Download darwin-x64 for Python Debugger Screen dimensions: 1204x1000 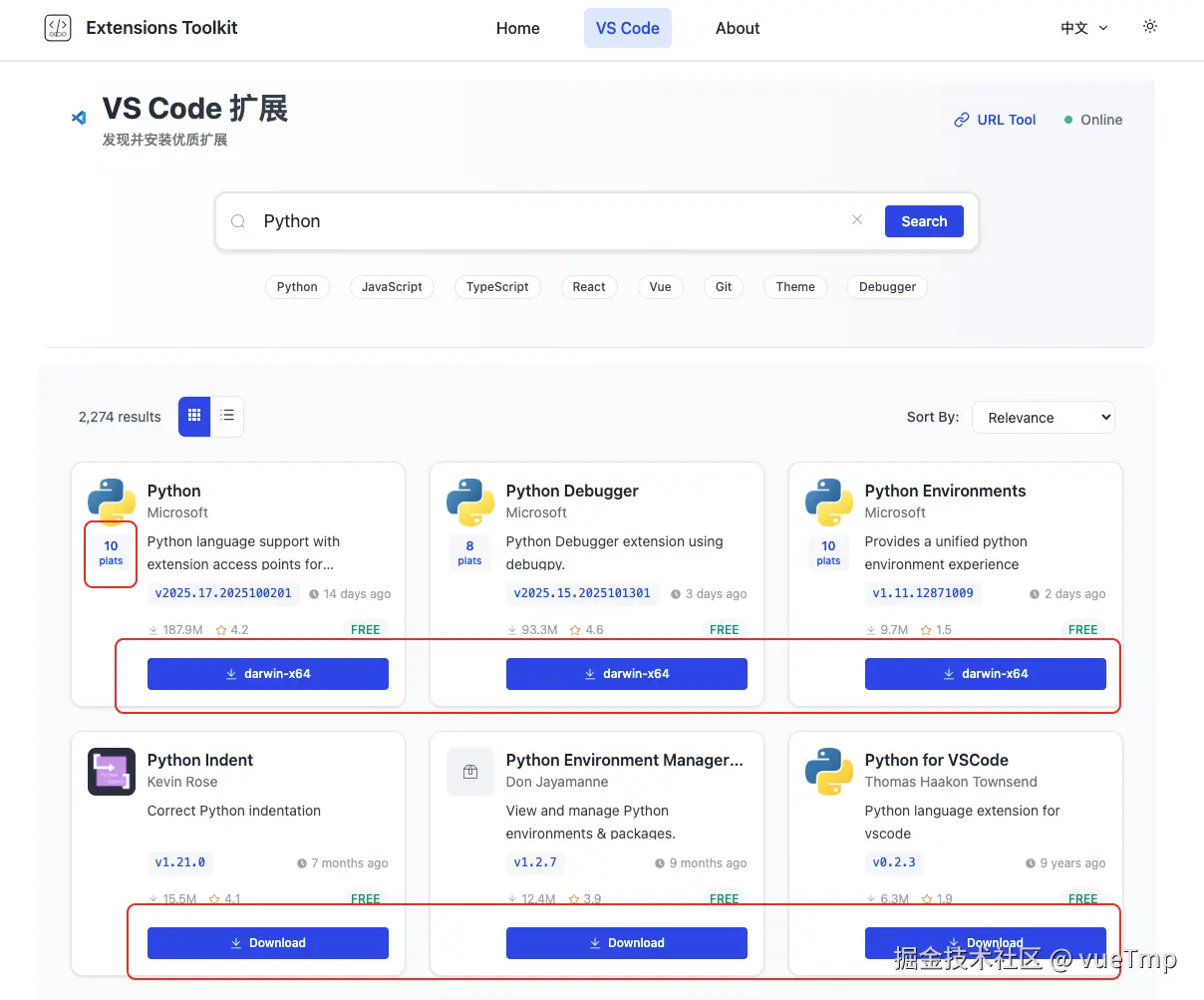(627, 674)
